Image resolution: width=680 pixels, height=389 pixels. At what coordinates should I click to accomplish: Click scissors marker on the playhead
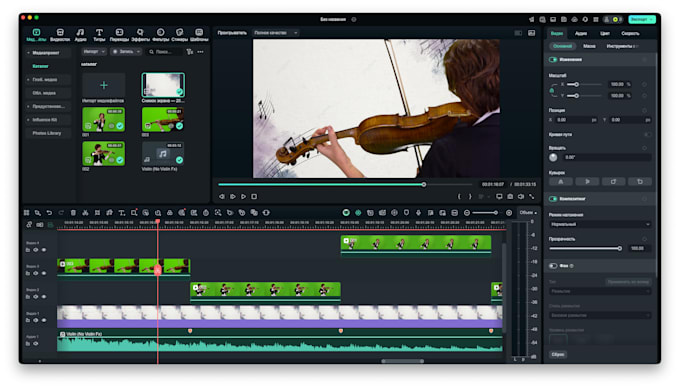coord(158,270)
